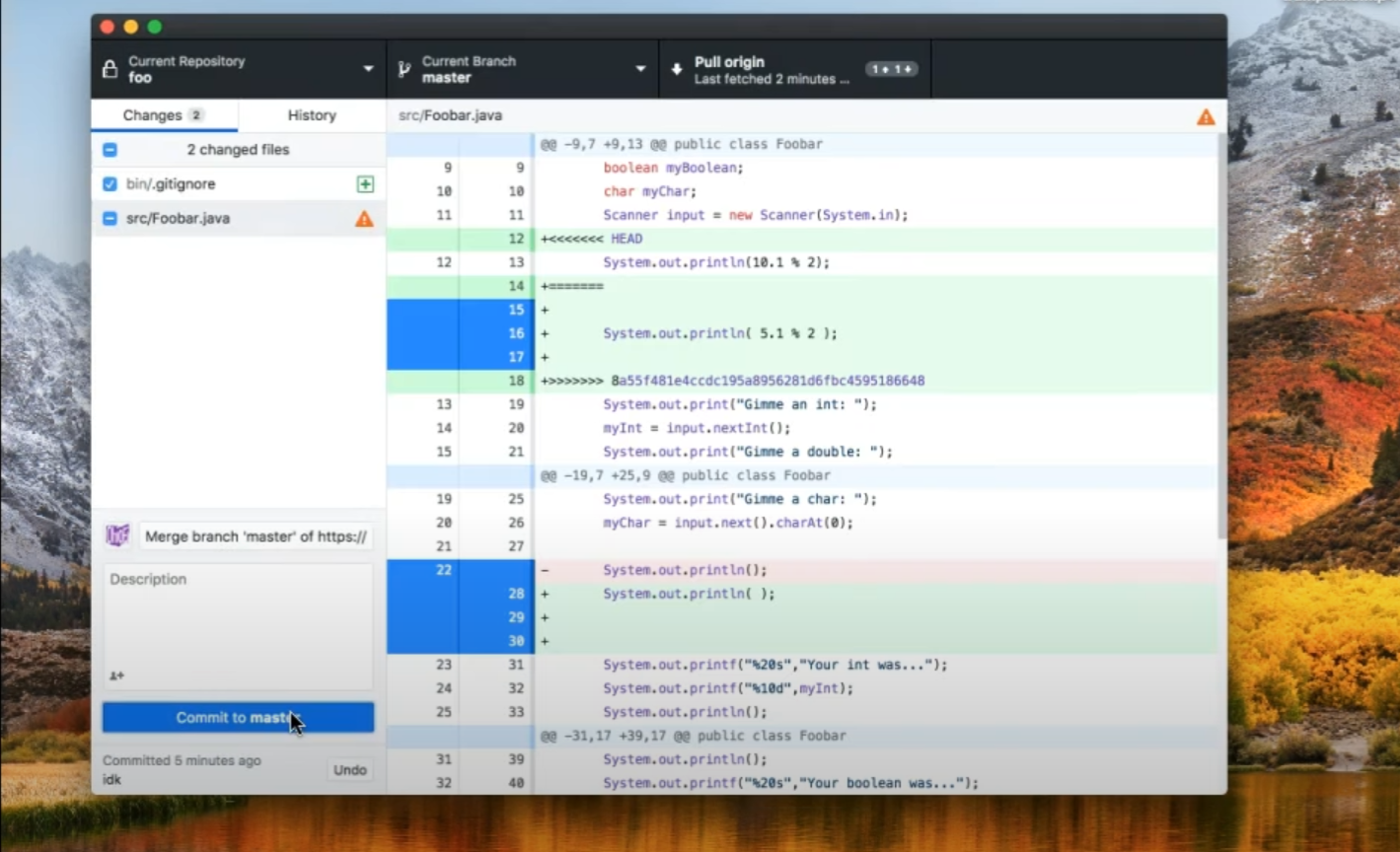Click Undo for the last commit
1400x852 pixels.
[x=349, y=770]
